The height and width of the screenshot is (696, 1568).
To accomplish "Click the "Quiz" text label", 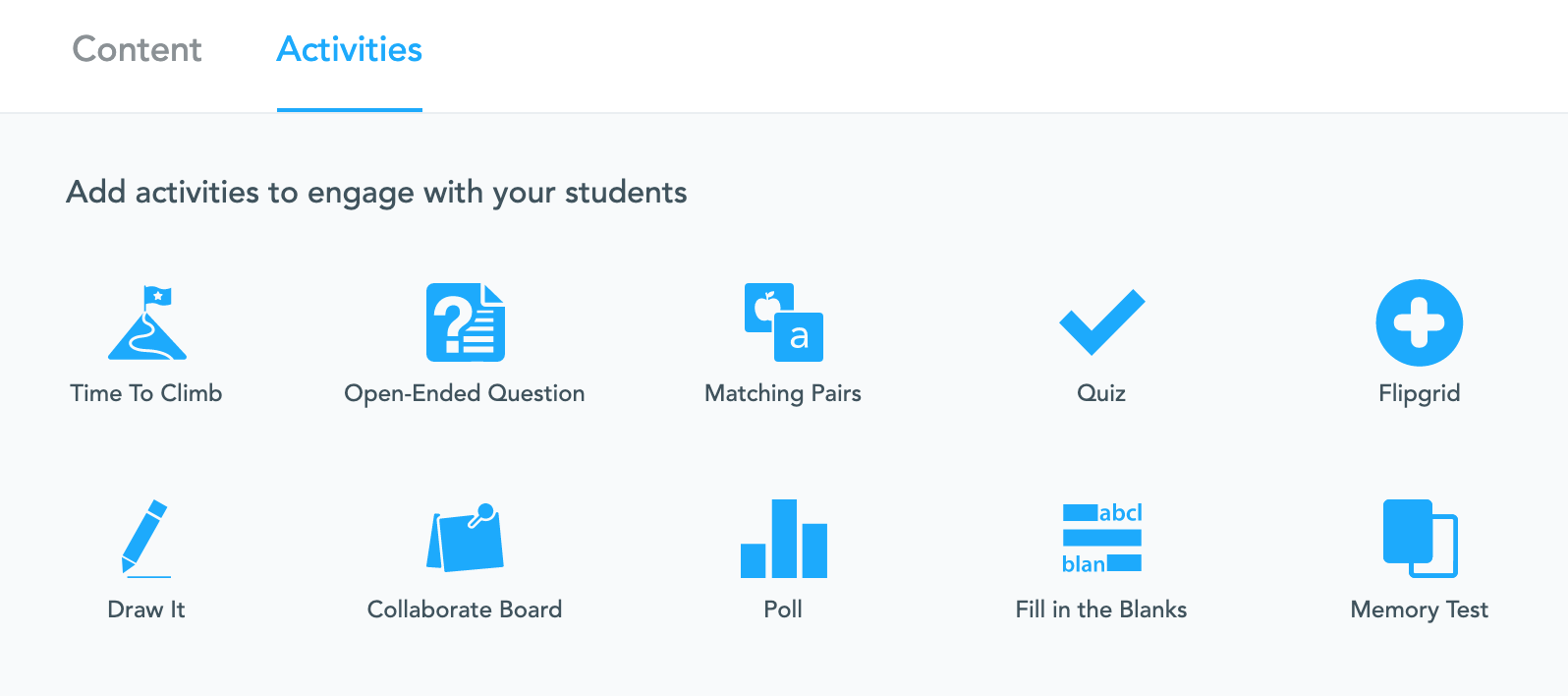I will click(1101, 393).
